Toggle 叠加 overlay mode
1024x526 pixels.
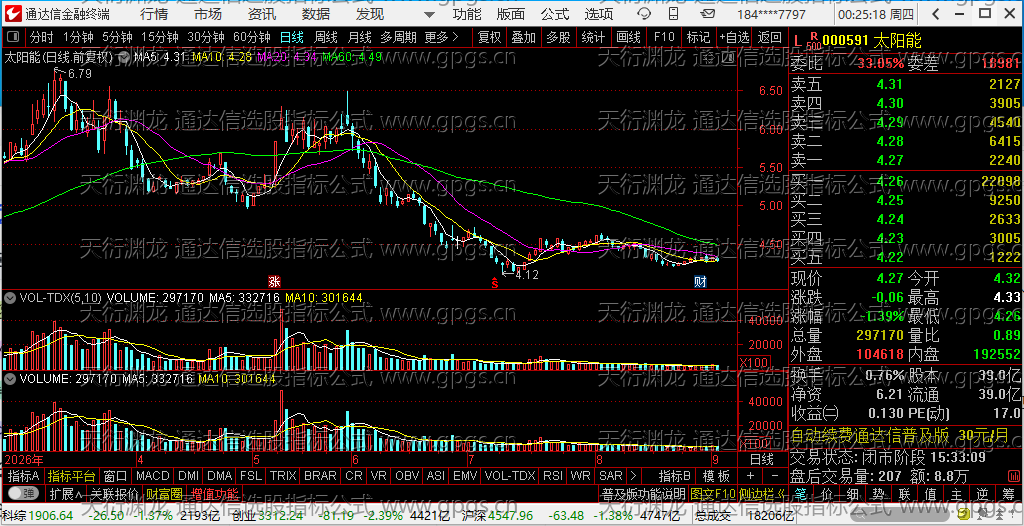[x=524, y=37]
